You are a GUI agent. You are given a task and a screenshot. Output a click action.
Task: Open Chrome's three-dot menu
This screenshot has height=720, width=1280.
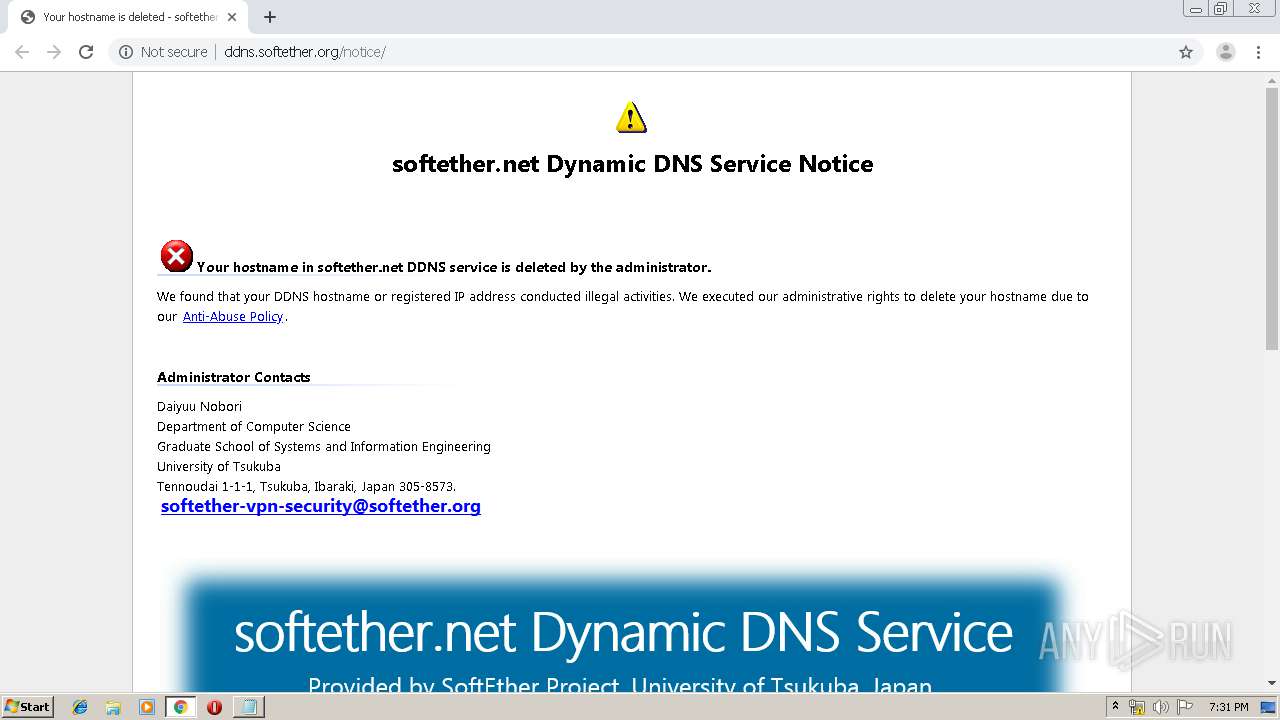click(1259, 52)
